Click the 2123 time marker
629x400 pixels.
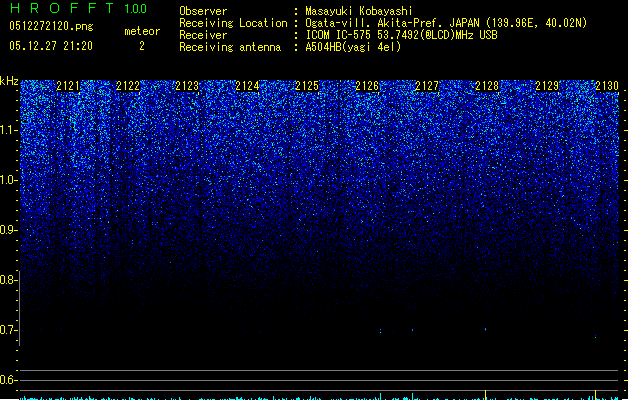(187, 86)
